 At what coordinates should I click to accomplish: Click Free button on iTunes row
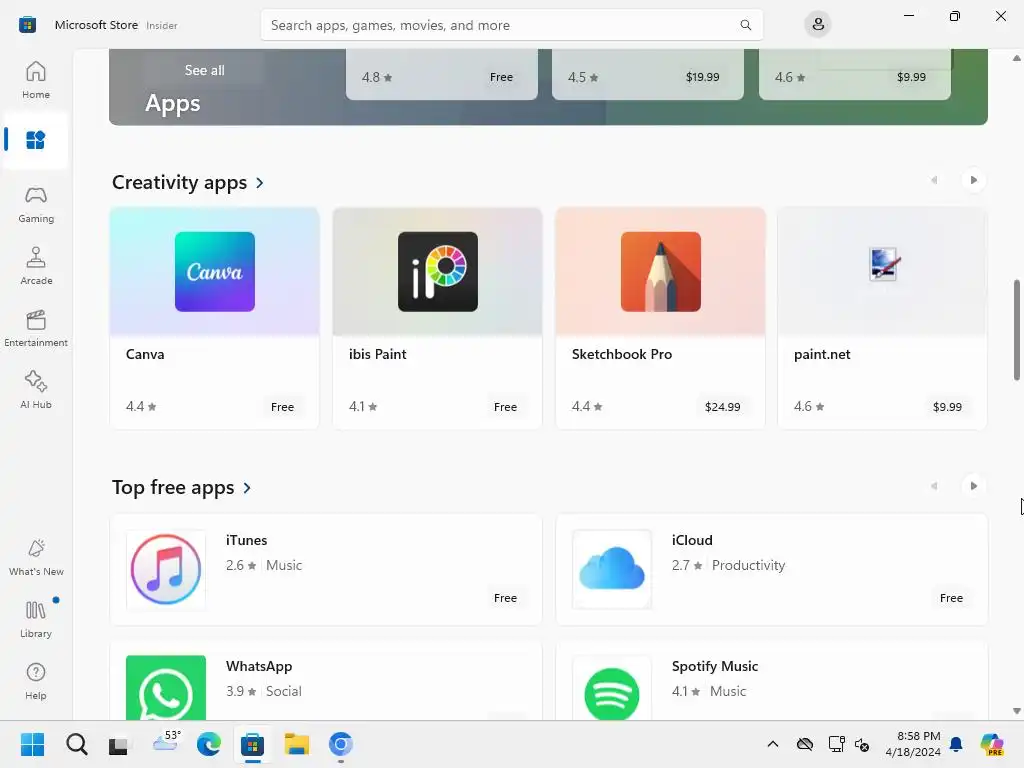tap(505, 598)
